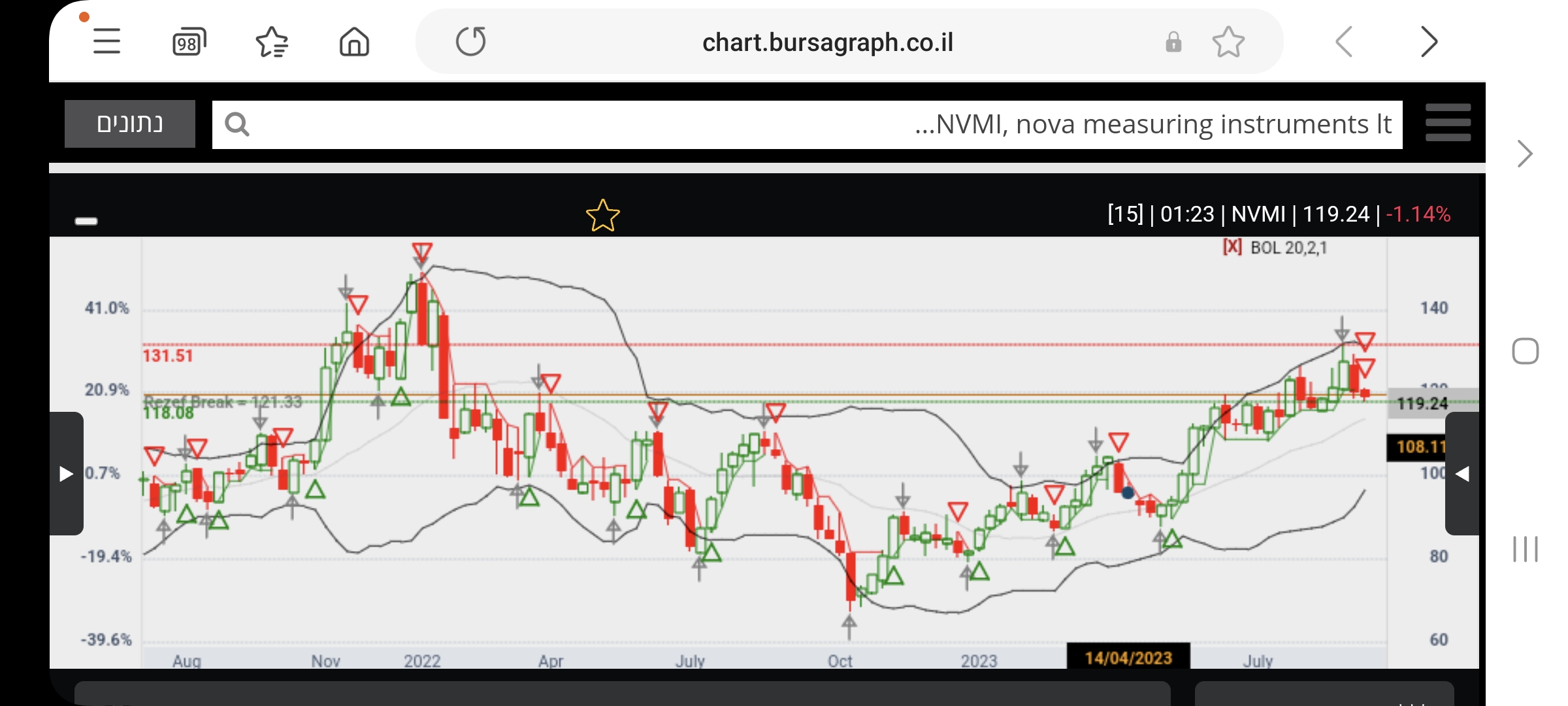Click the 14/04/2023 date marker
Image resolution: width=1568 pixels, height=706 pixels.
click(1128, 657)
